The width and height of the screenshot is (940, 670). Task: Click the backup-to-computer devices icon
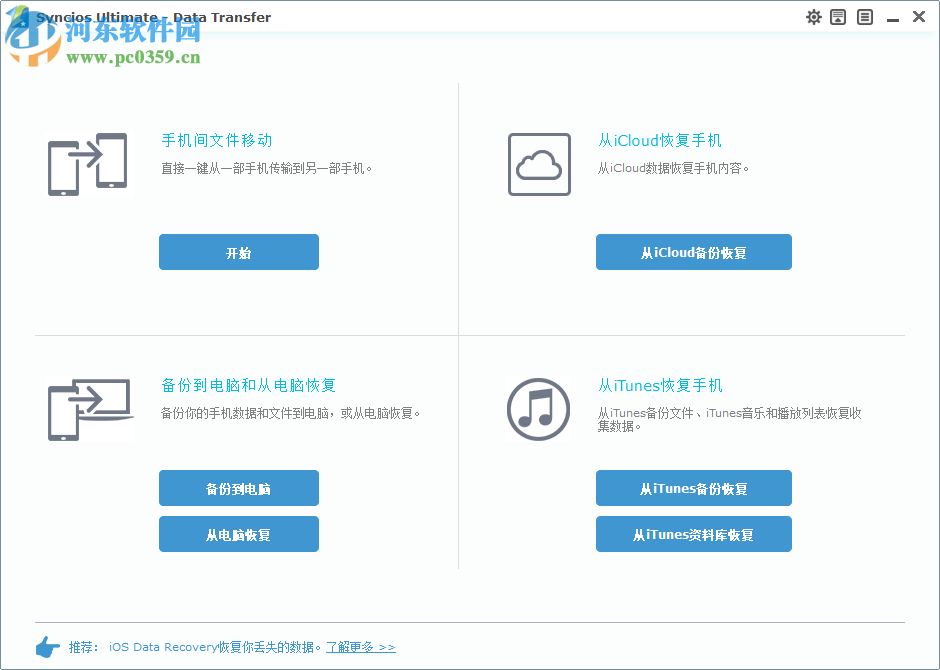pyautogui.click(x=87, y=407)
